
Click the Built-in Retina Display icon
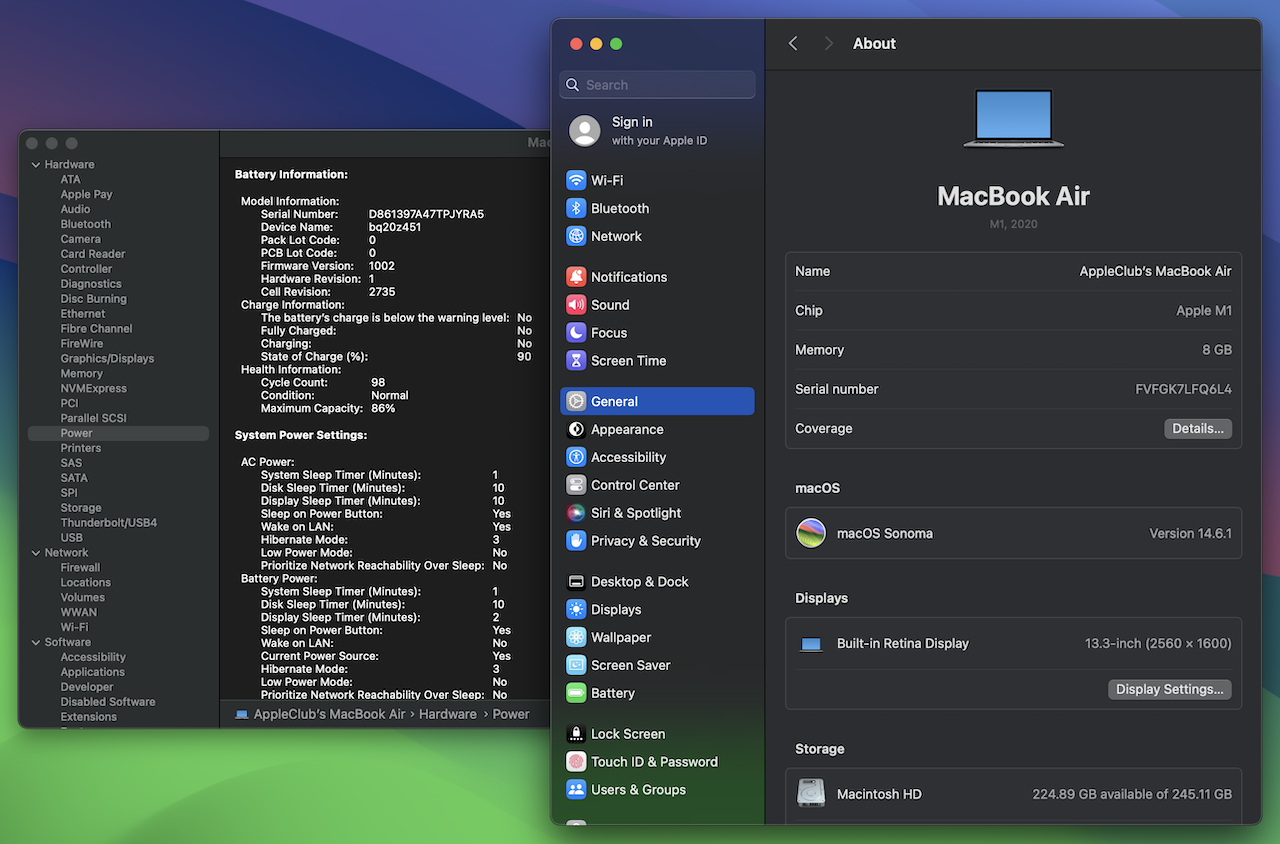point(811,645)
